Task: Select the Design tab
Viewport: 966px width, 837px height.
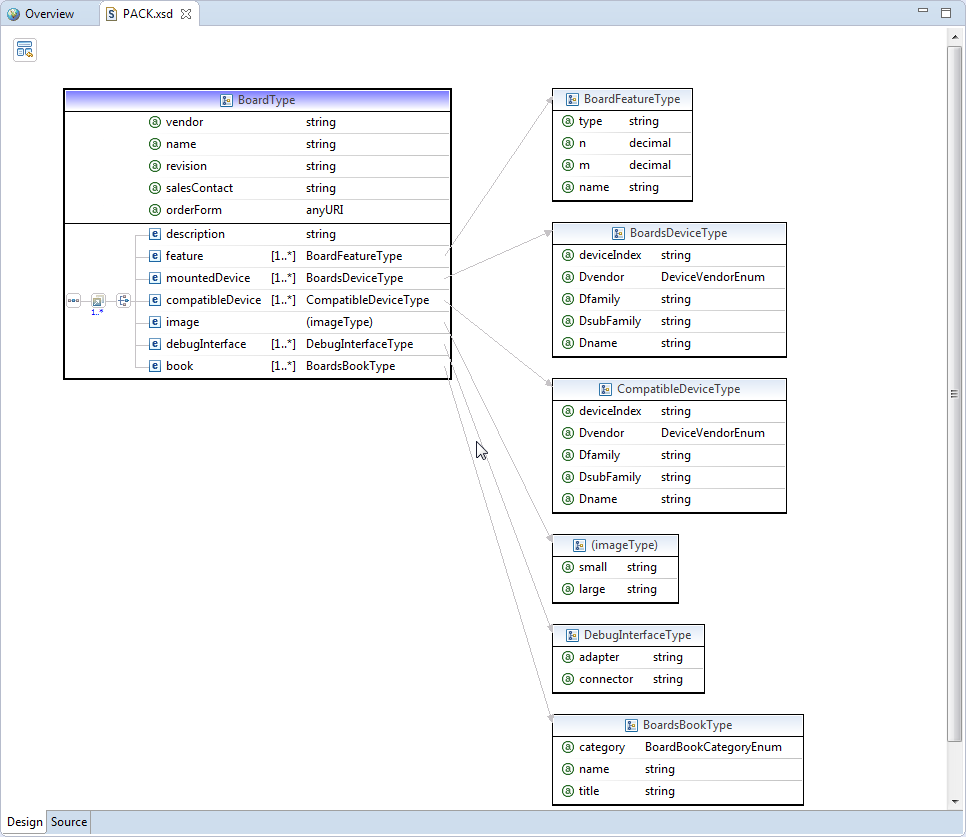Action: 24,821
